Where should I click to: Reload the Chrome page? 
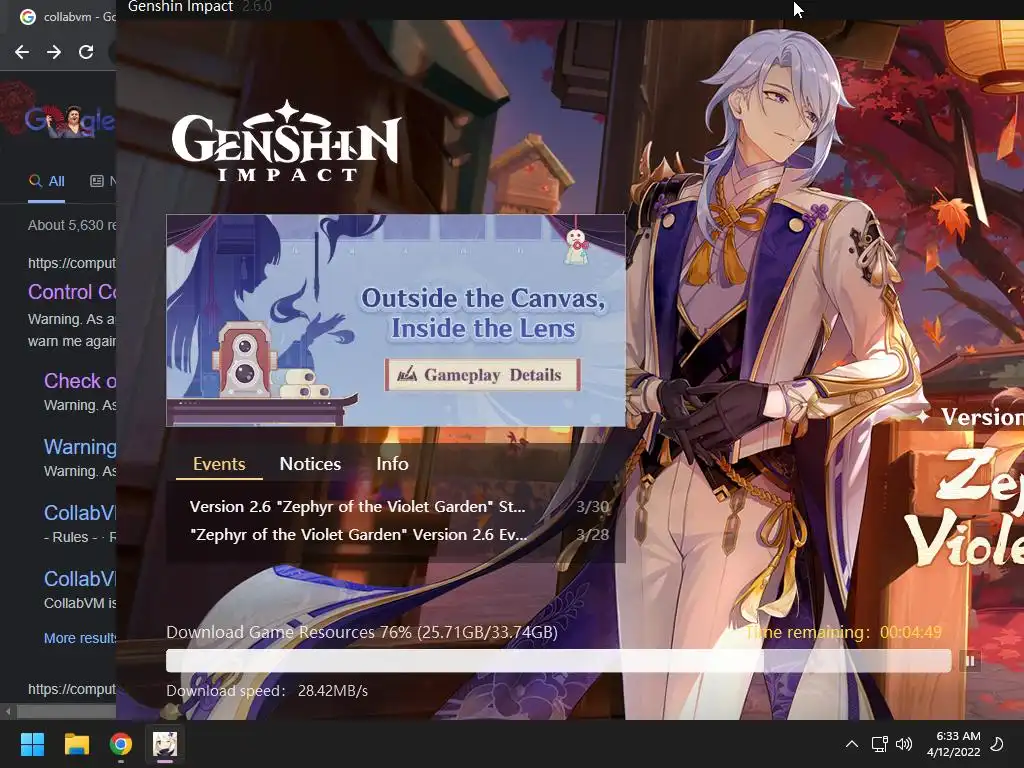pyautogui.click(x=86, y=52)
